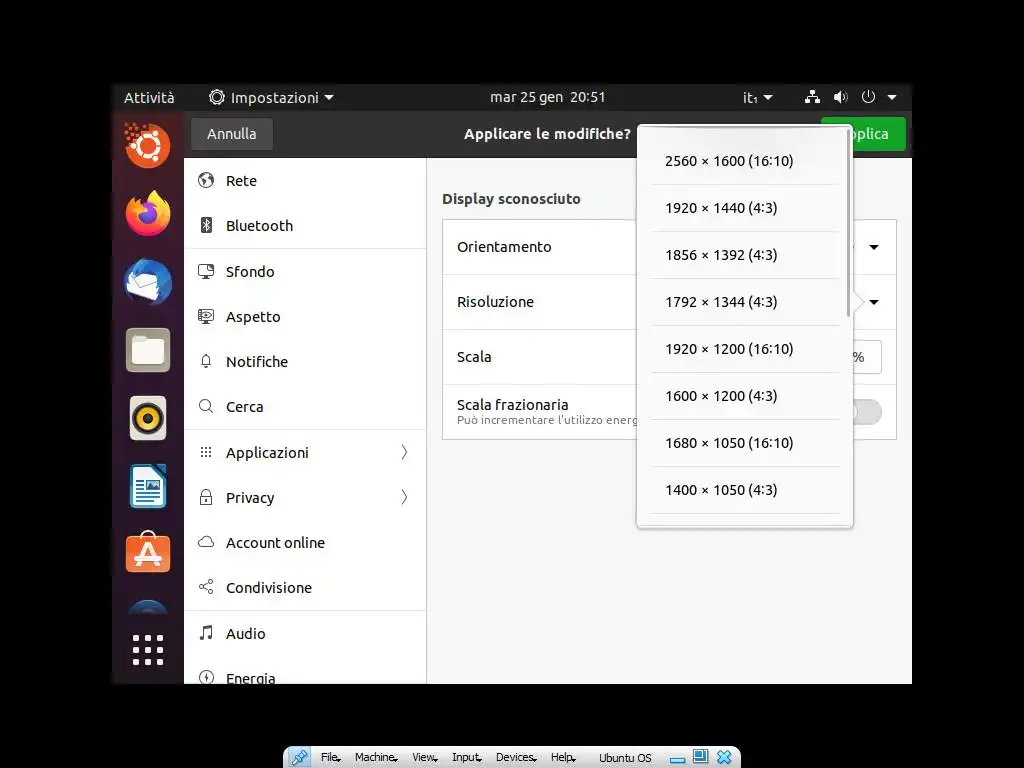
Task: Open Aspetto appearance settings
Action: point(305,317)
